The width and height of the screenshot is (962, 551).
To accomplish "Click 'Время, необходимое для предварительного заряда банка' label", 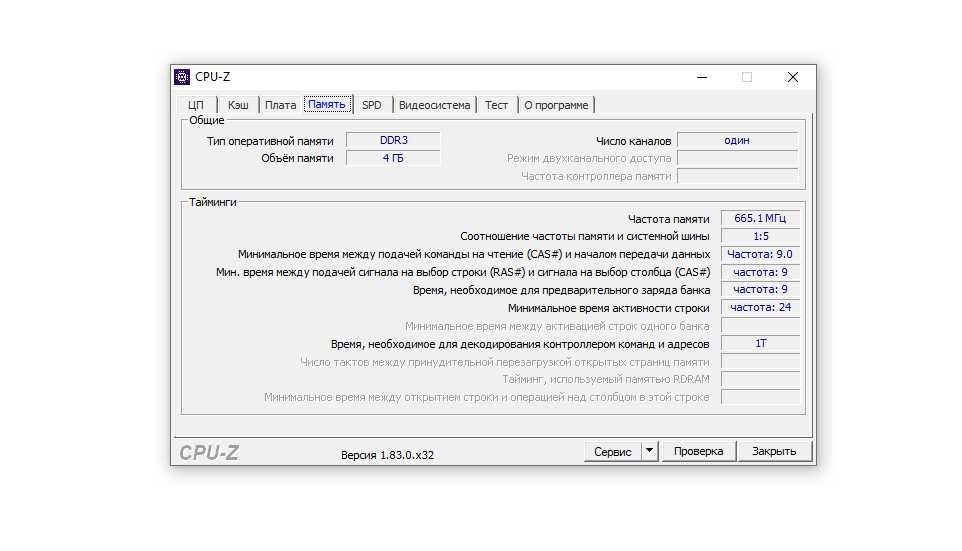I will (561, 290).
